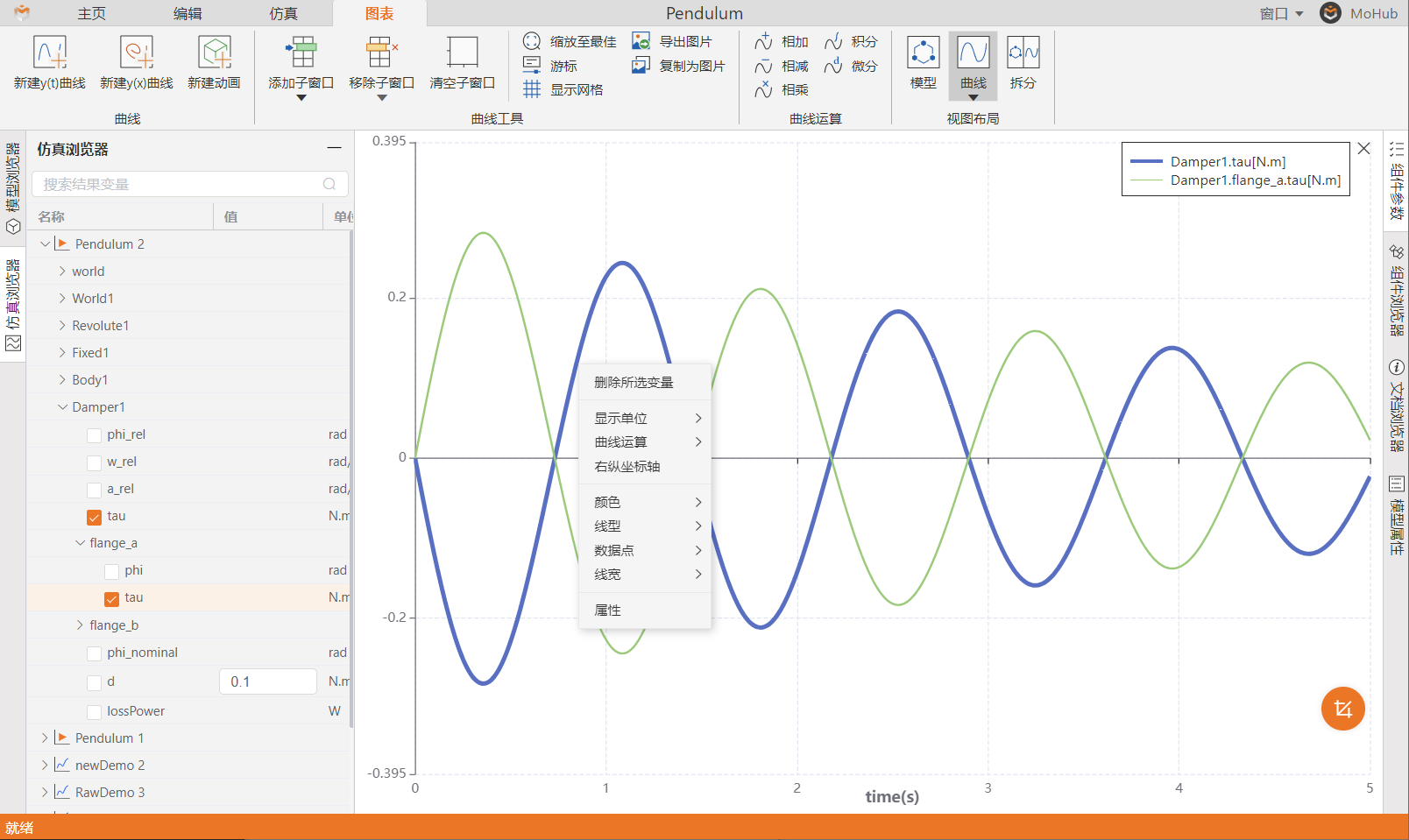1409x840 pixels.
Task: Check the phi_rel variable checkbox
Action: [95, 435]
